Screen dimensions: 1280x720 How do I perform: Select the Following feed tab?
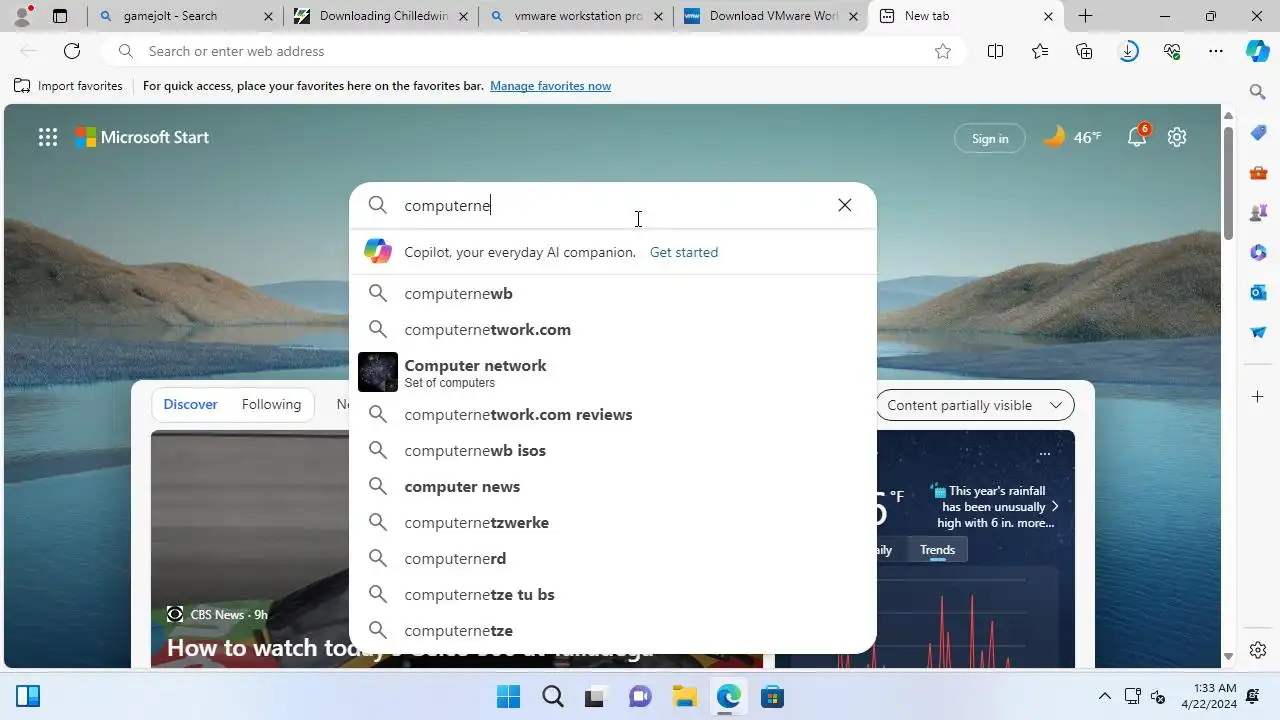[271, 405]
